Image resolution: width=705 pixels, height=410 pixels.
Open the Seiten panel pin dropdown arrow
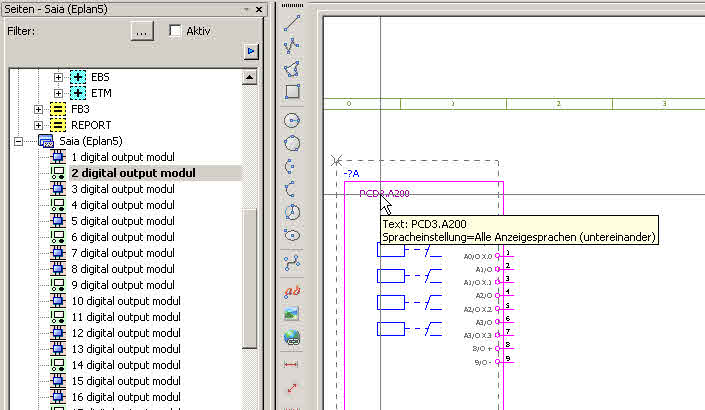point(246,9)
